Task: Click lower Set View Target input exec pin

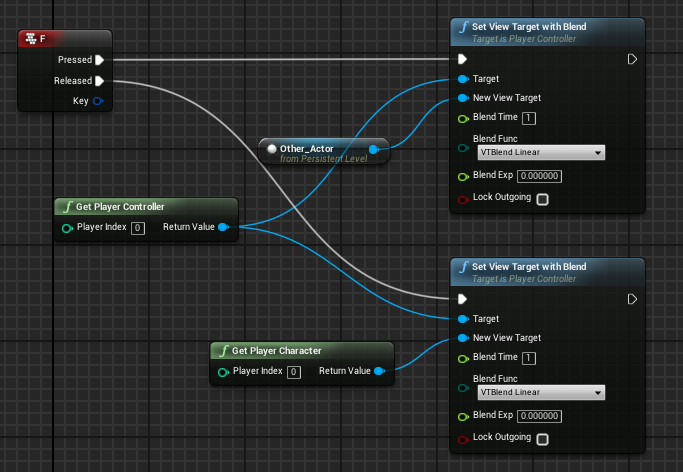Action: 463,299
